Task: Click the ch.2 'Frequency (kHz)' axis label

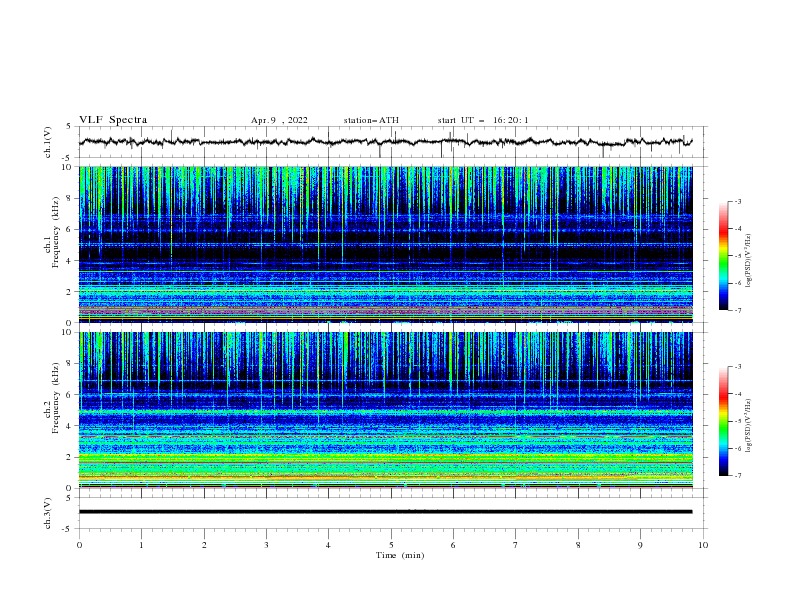Action: [x=55, y=398]
